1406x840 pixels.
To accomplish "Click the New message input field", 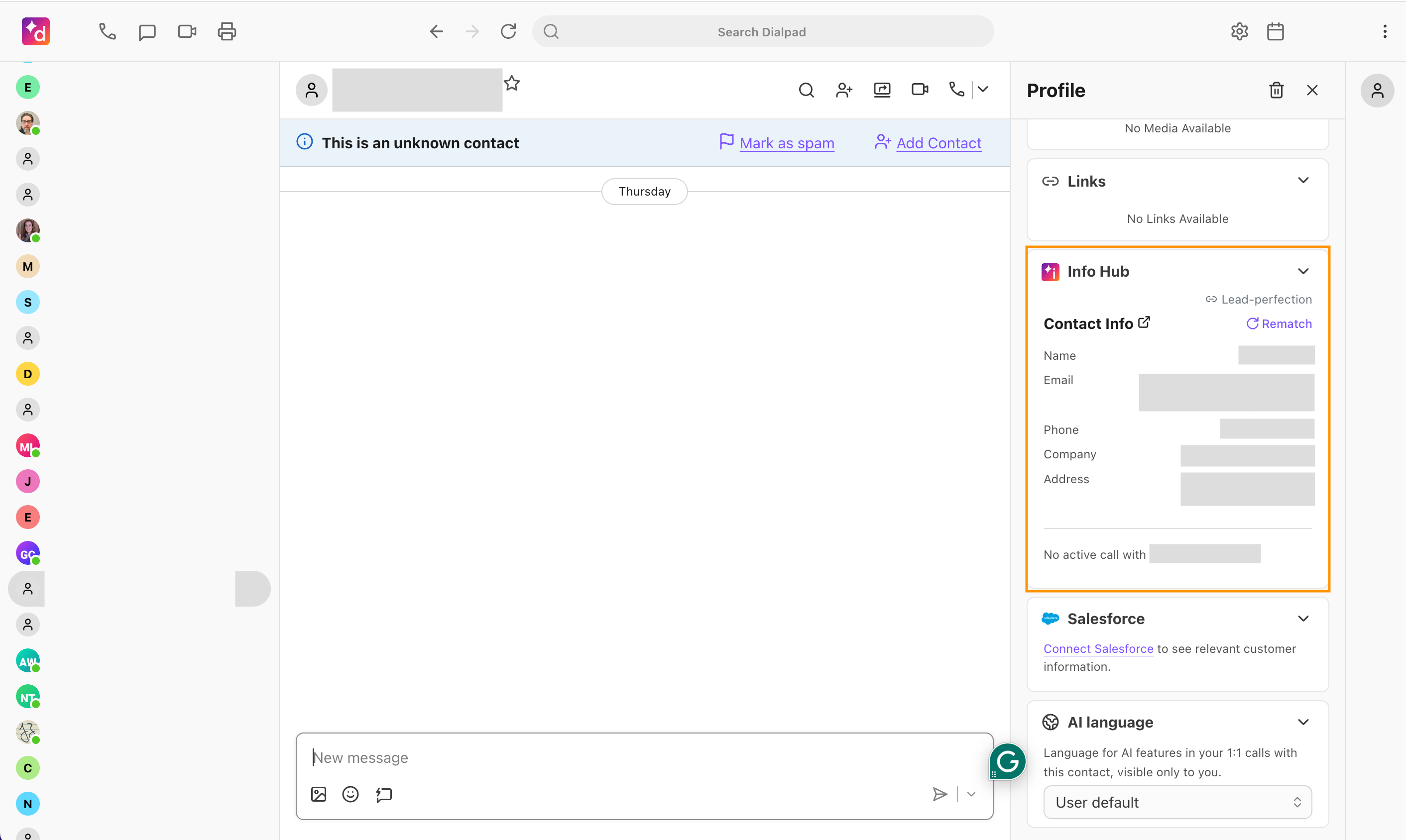I will [644, 757].
